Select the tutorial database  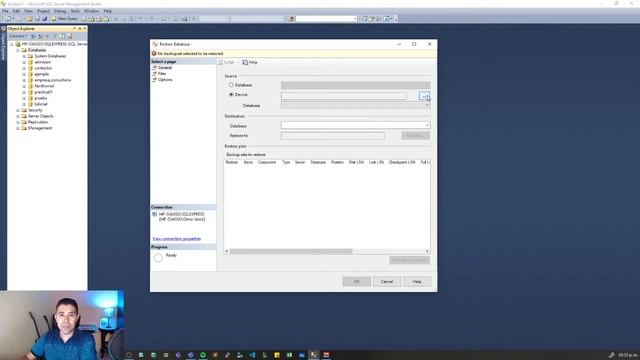coord(41,104)
